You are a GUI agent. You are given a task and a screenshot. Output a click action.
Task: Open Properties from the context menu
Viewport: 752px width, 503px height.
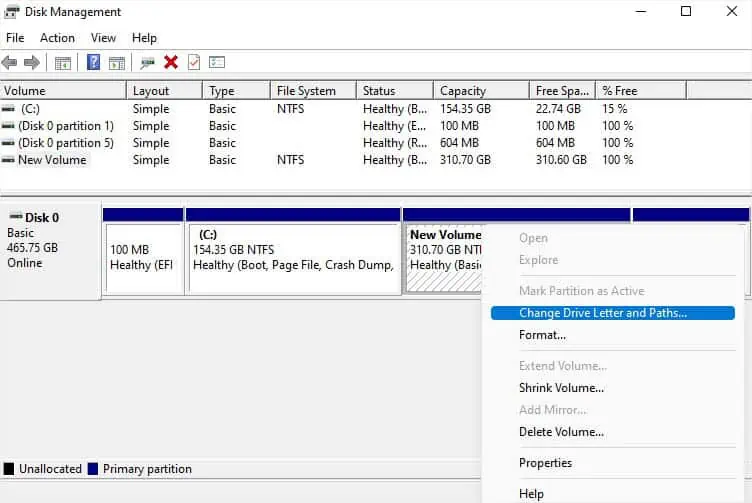(x=545, y=463)
